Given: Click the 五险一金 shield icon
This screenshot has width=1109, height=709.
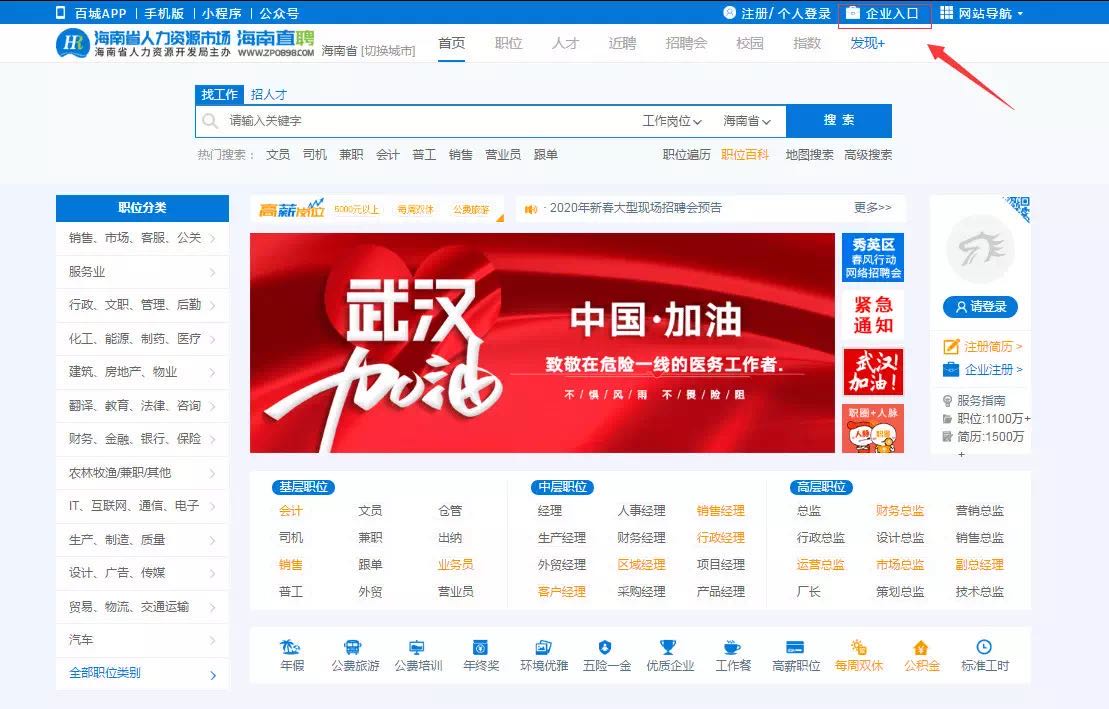Looking at the screenshot, I should (604, 647).
